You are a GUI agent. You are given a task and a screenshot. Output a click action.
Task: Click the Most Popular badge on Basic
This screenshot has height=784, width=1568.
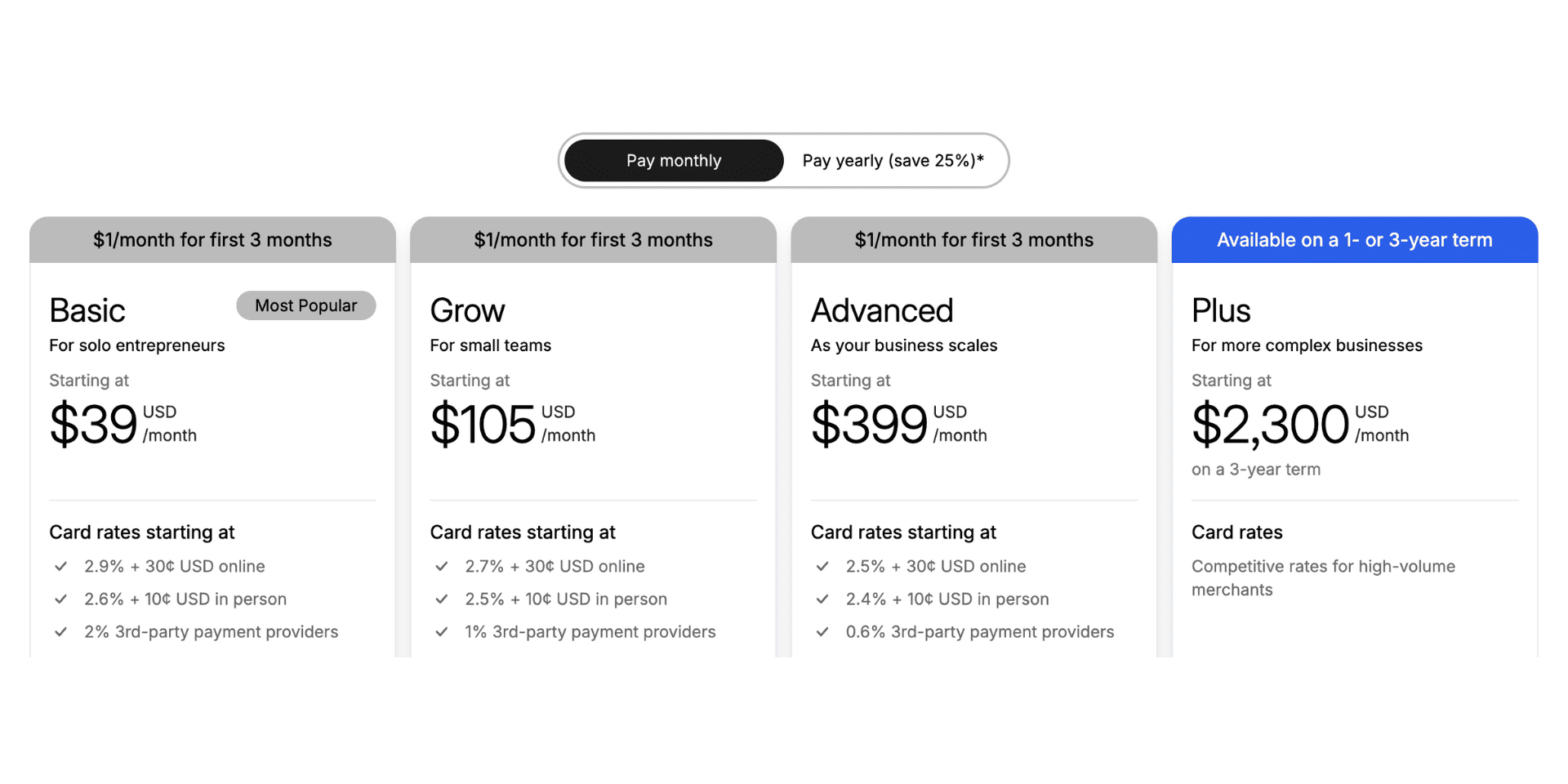[x=306, y=305]
